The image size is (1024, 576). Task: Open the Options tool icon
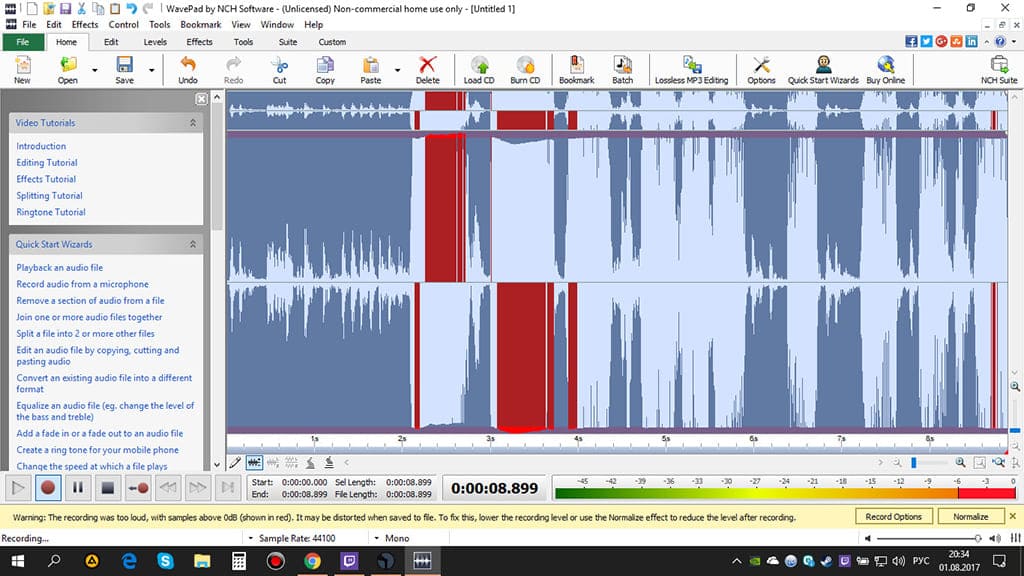[x=761, y=70]
